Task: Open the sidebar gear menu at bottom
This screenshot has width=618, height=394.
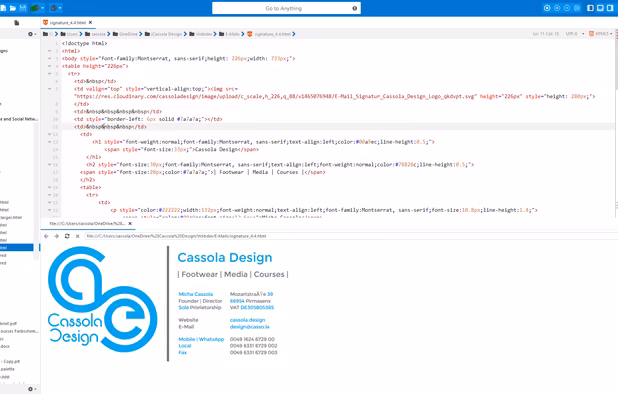Action: 31,389
